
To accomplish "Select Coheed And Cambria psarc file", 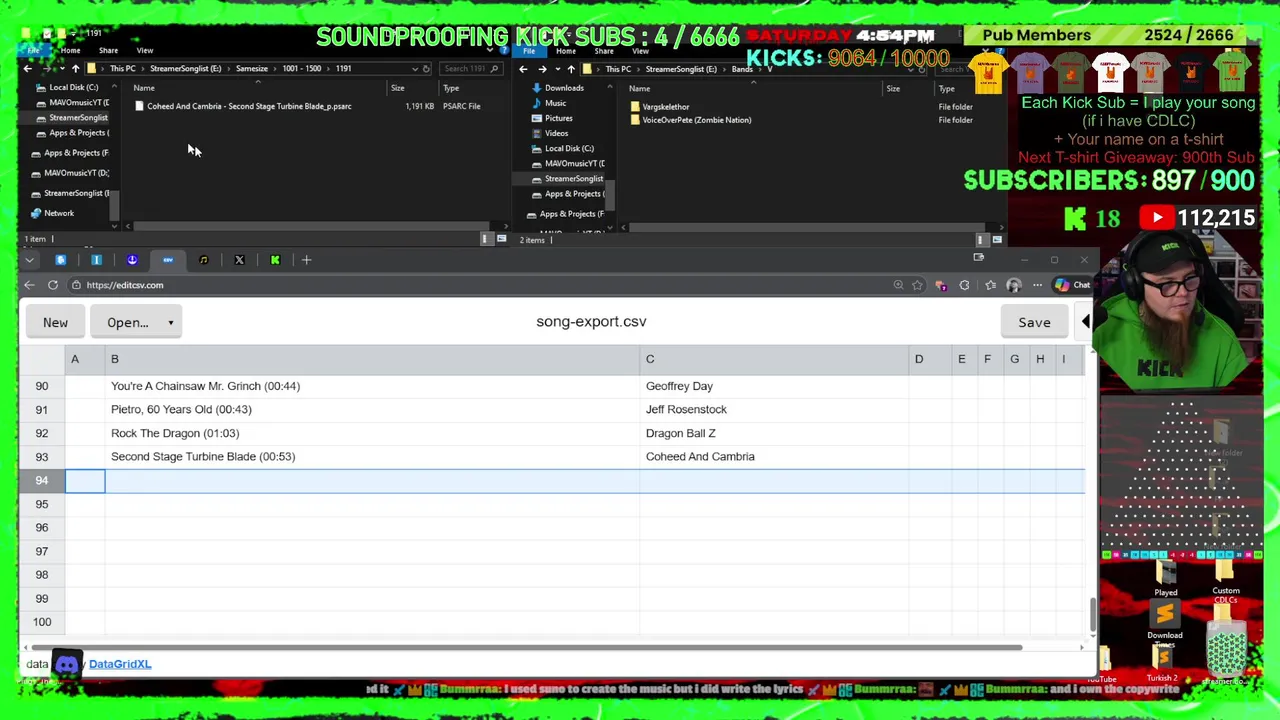I will pos(249,106).
